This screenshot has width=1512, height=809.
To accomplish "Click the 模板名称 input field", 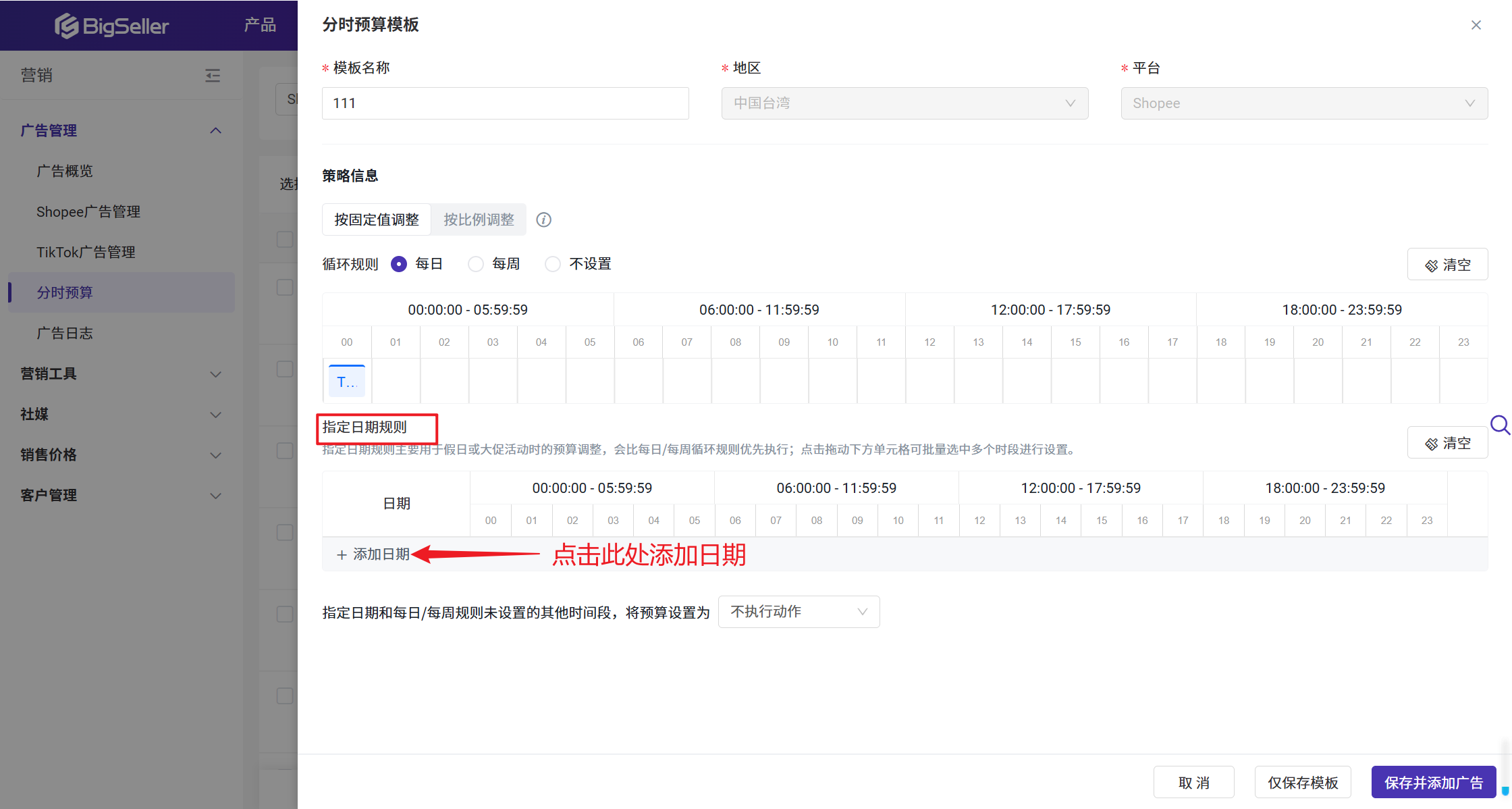I will point(505,103).
